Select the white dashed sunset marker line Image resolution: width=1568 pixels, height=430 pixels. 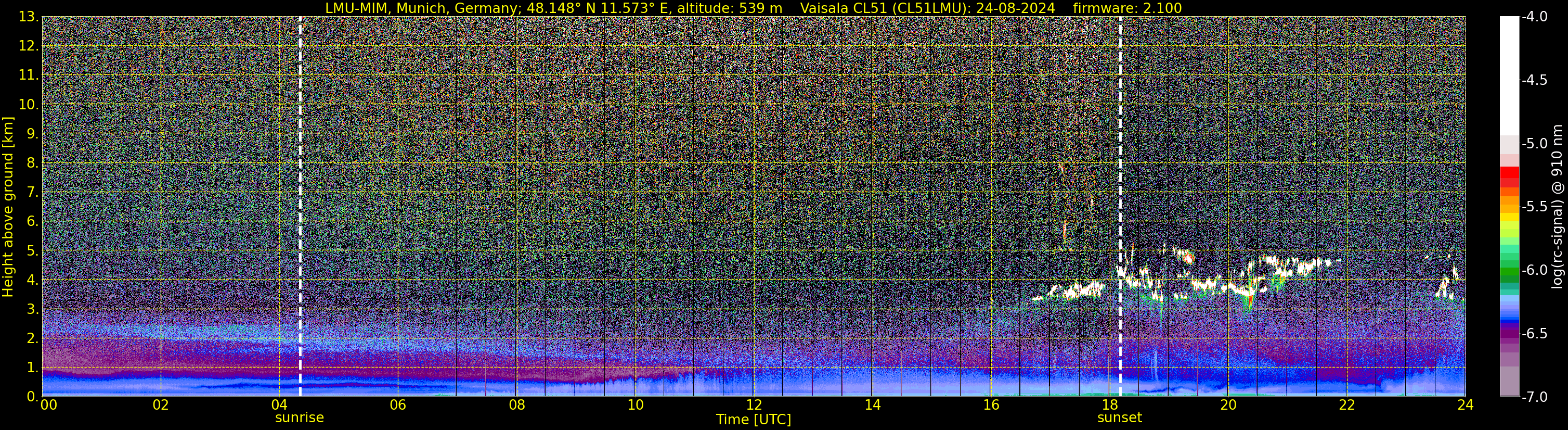[x=1120, y=207]
